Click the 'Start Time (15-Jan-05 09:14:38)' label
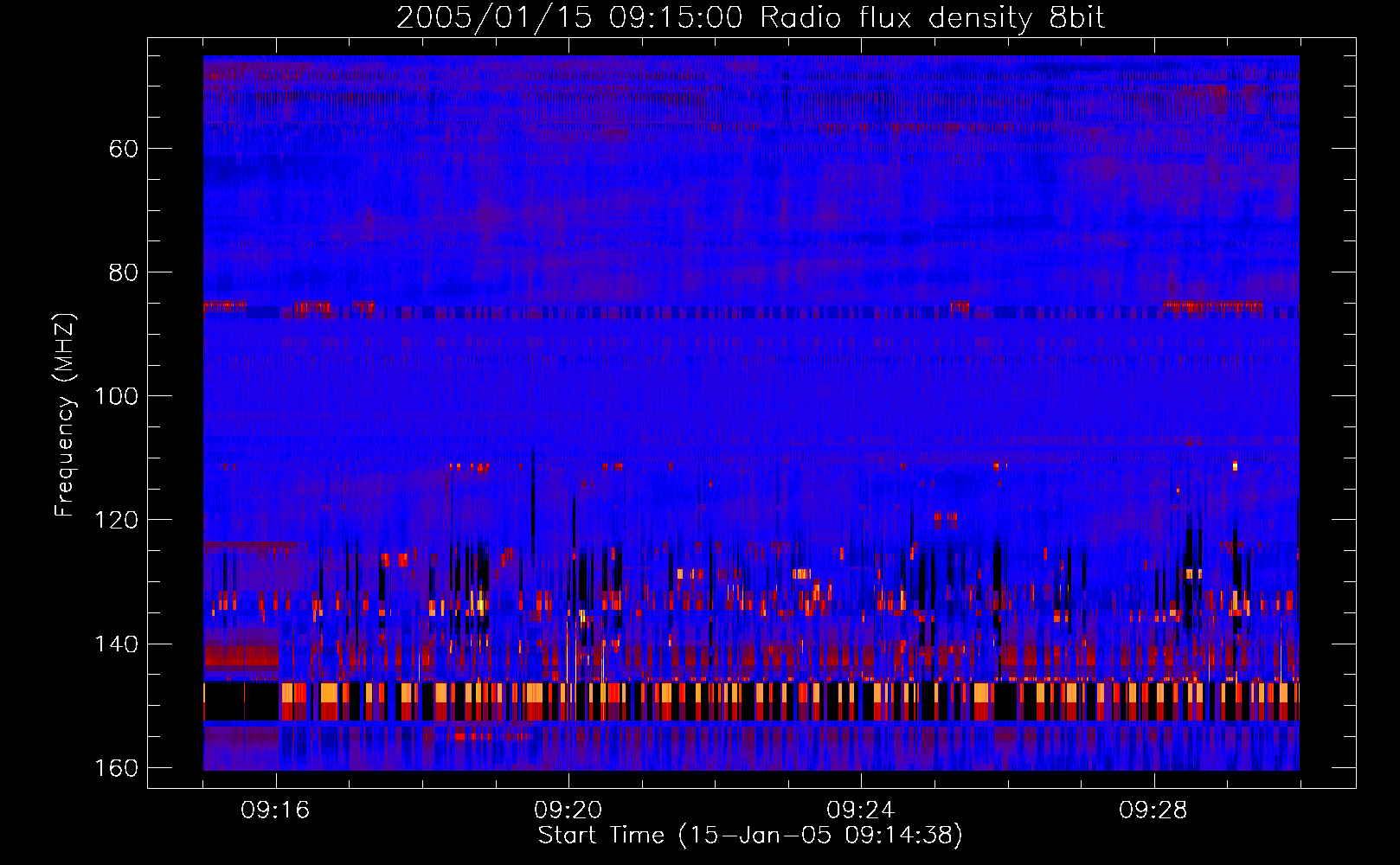The image size is (1400, 865). click(x=750, y=836)
